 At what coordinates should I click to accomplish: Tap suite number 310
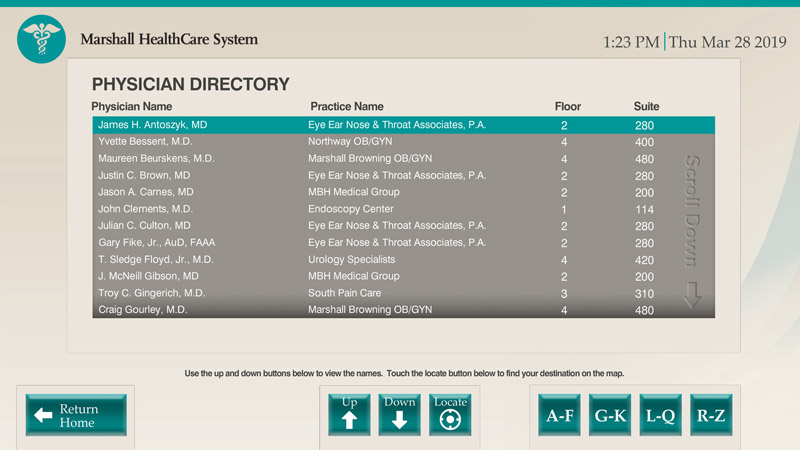pyautogui.click(x=644, y=294)
